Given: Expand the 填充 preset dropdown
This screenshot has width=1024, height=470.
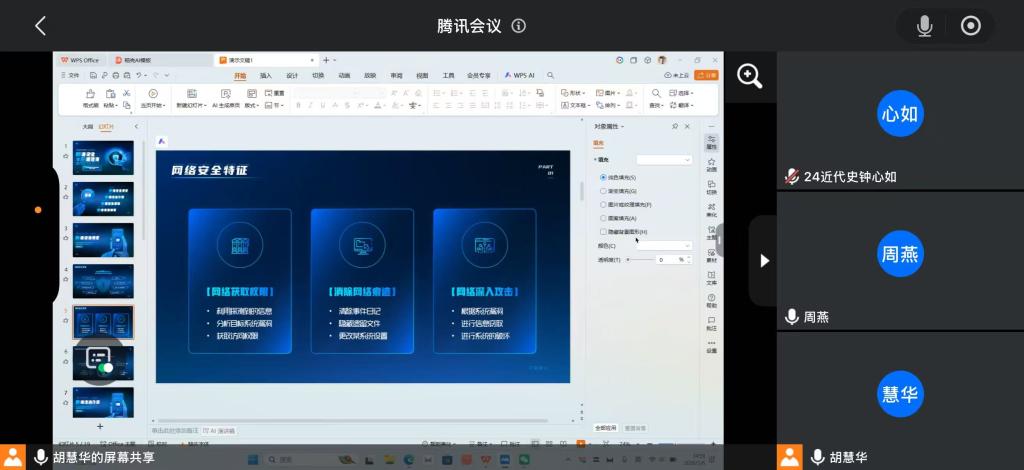Looking at the screenshot, I should [664, 159].
